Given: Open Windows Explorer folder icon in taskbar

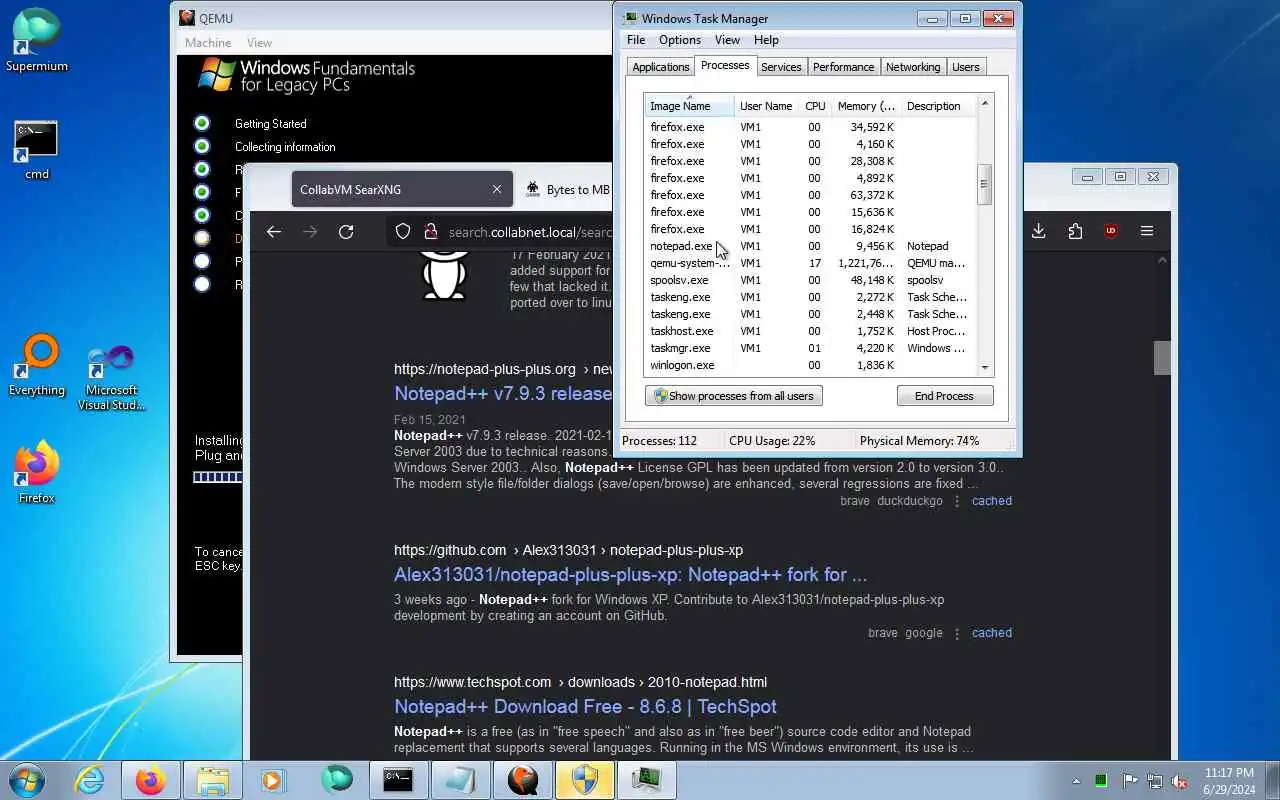Looking at the screenshot, I should pyautogui.click(x=213, y=779).
